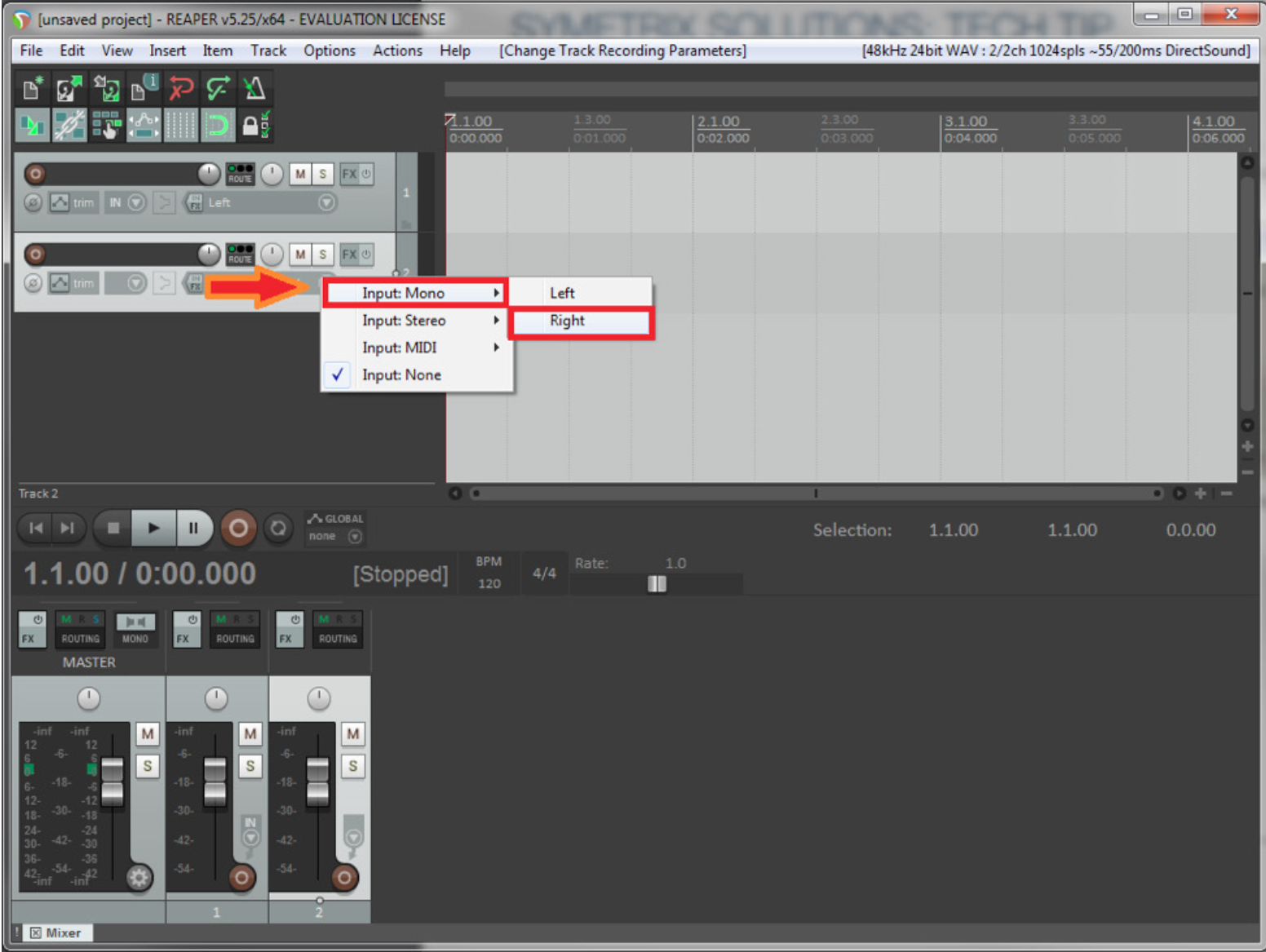Open the Actions menu
Image resolution: width=1266 pixels, height=952 pixels.
397,51
